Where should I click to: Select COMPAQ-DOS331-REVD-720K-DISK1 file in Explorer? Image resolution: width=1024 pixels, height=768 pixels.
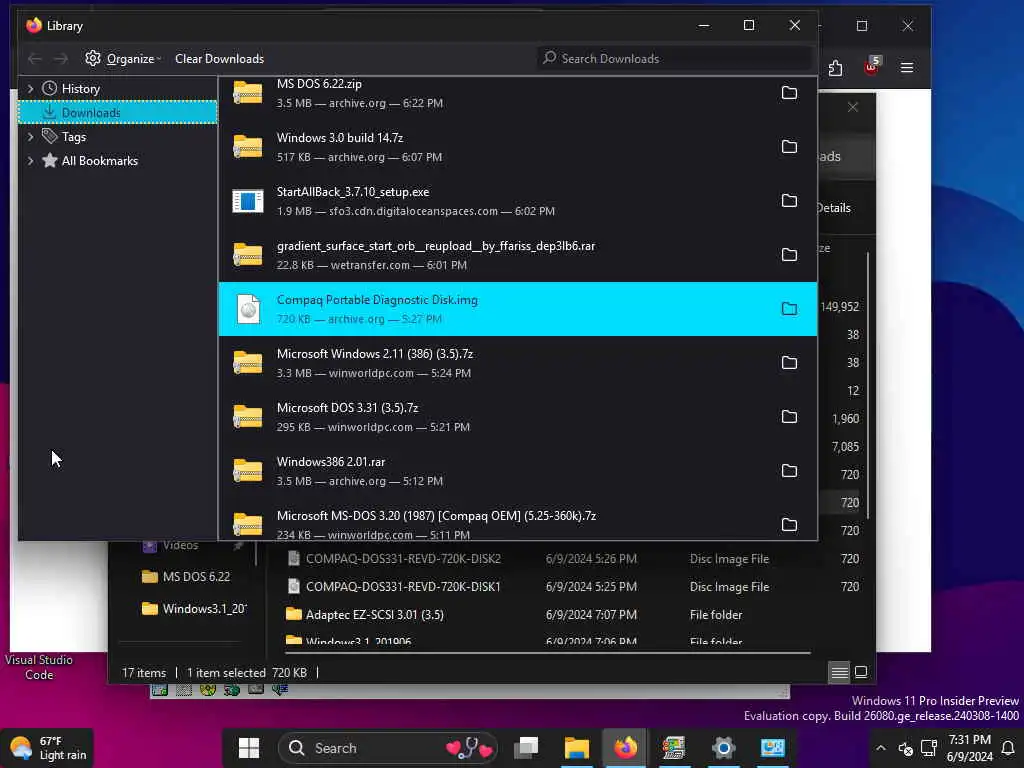click(403, 586)
